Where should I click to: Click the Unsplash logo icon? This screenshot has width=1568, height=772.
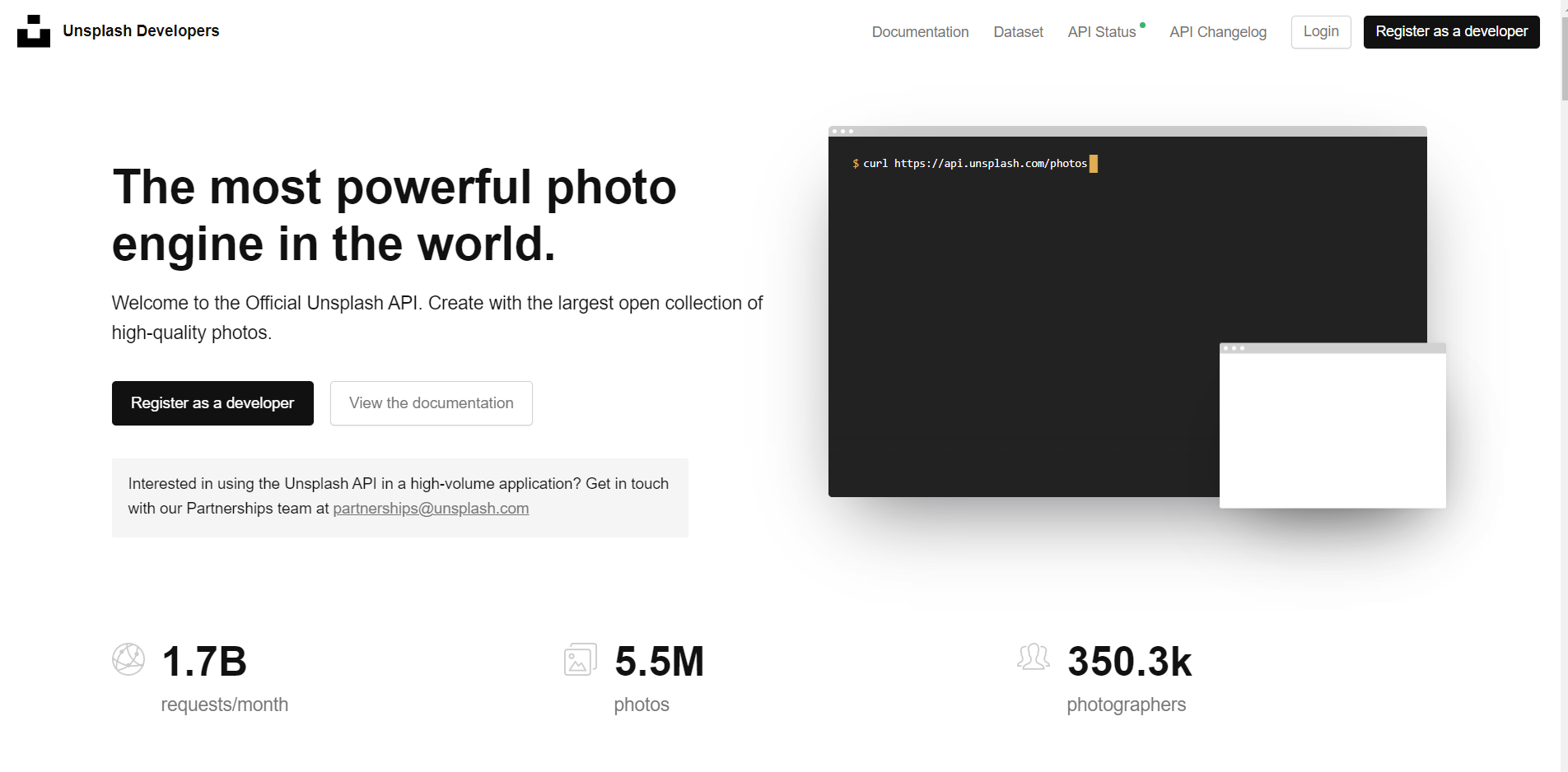point(34,31)
